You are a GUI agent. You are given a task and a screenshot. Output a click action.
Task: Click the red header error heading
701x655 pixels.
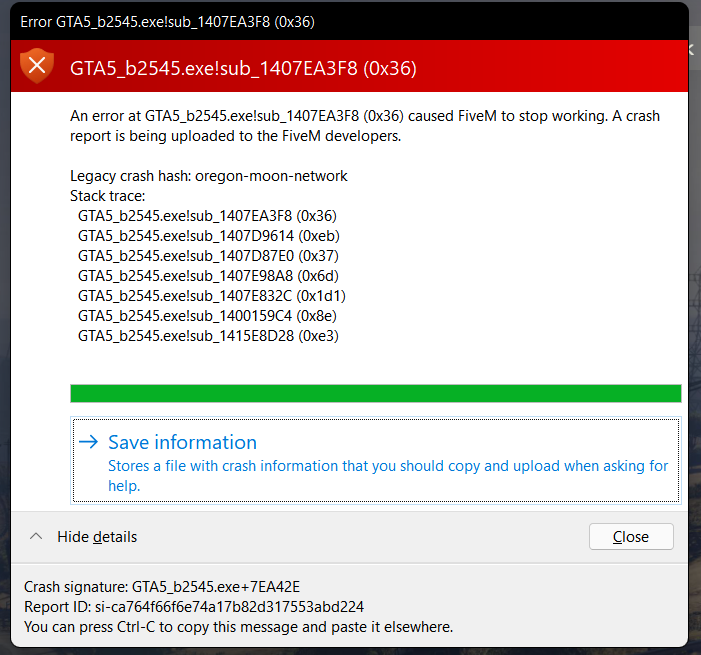pyautogui.click(x=243, y=68)
